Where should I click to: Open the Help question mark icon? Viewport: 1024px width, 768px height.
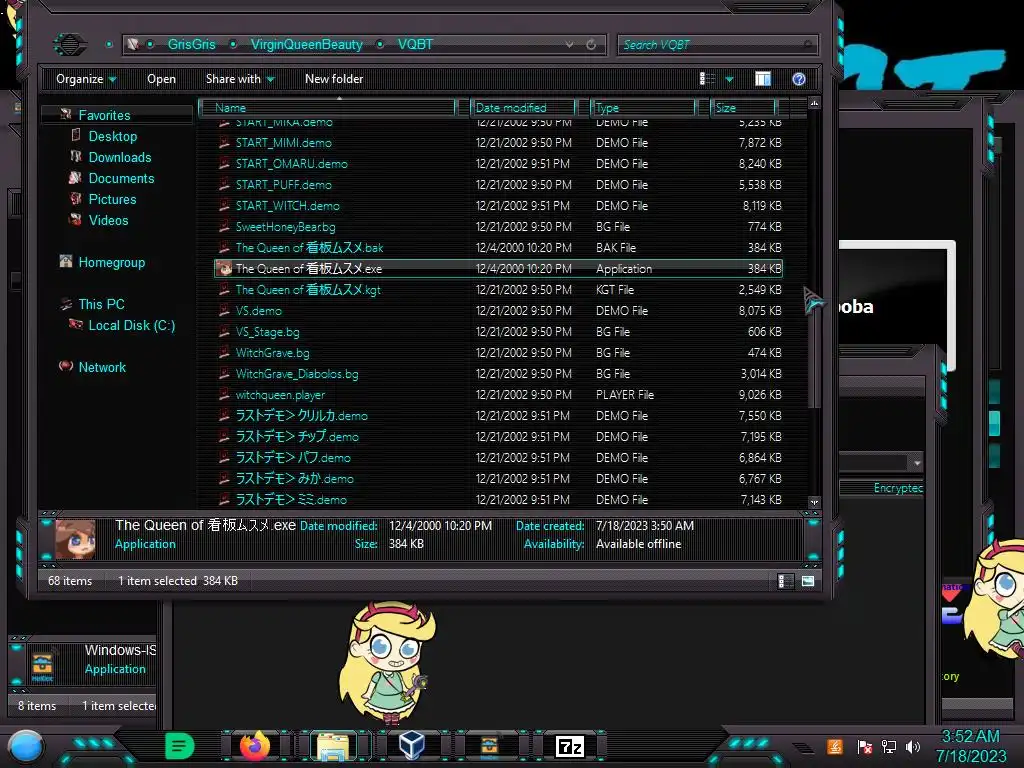(x=799, y=79)
